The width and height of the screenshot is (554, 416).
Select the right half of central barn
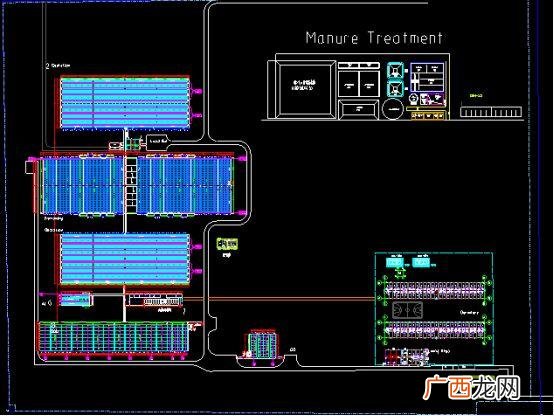pos(185,185)
